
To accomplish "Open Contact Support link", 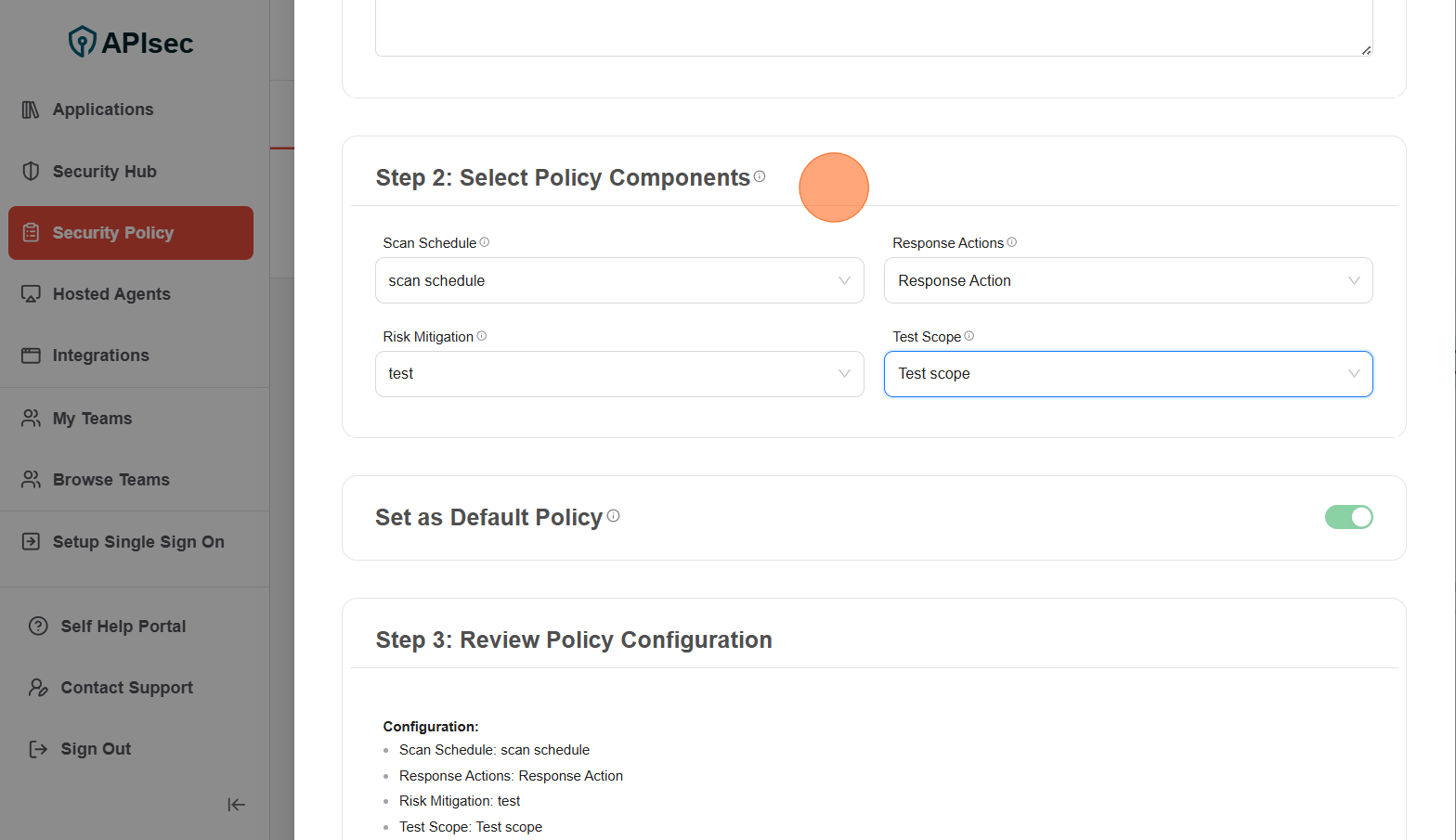I will 126,688.
